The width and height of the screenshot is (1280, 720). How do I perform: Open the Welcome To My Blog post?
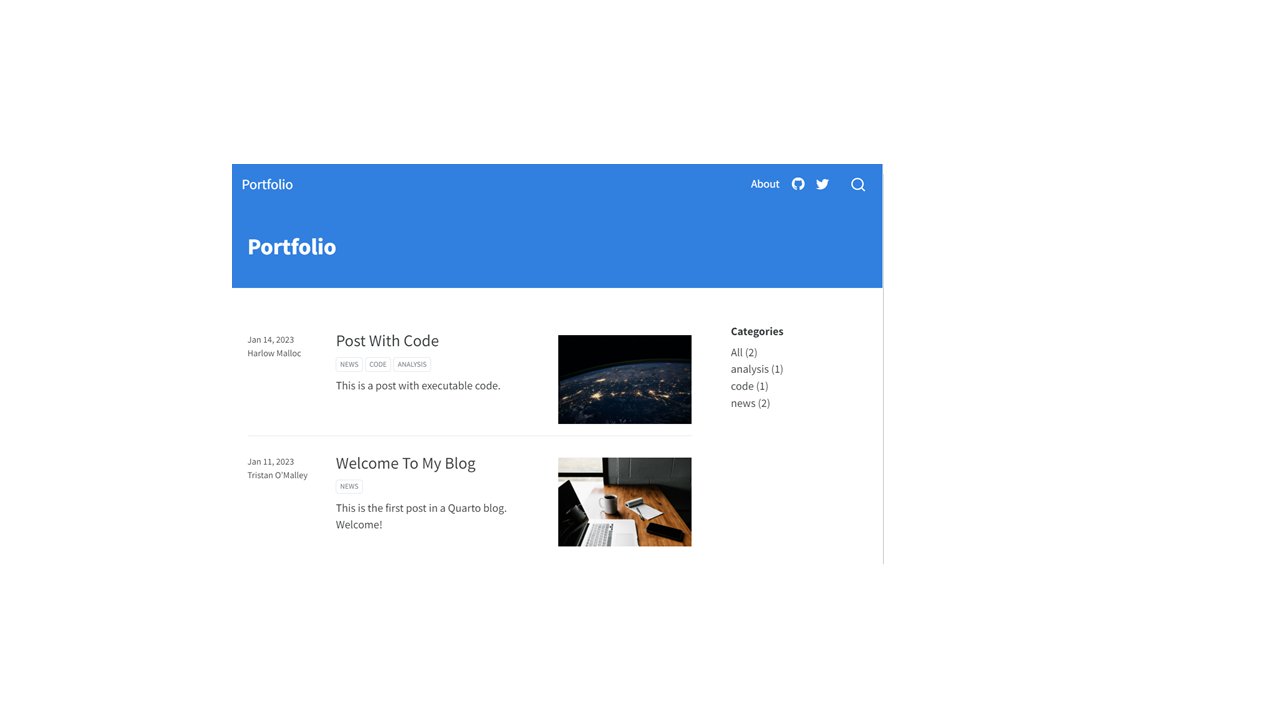(x=405, y=463)
